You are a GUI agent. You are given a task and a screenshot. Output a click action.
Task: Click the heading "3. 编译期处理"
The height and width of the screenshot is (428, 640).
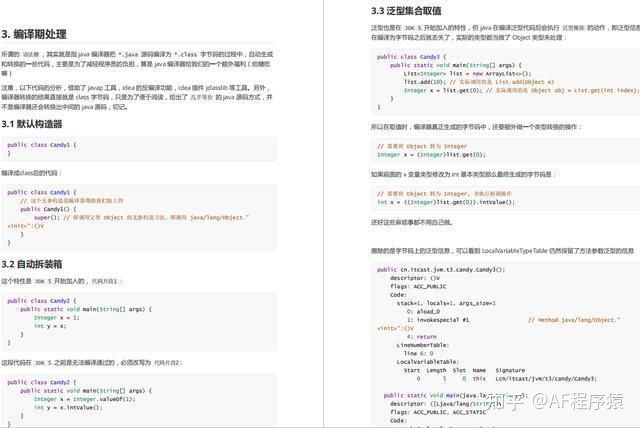click(x=34, y=34)
